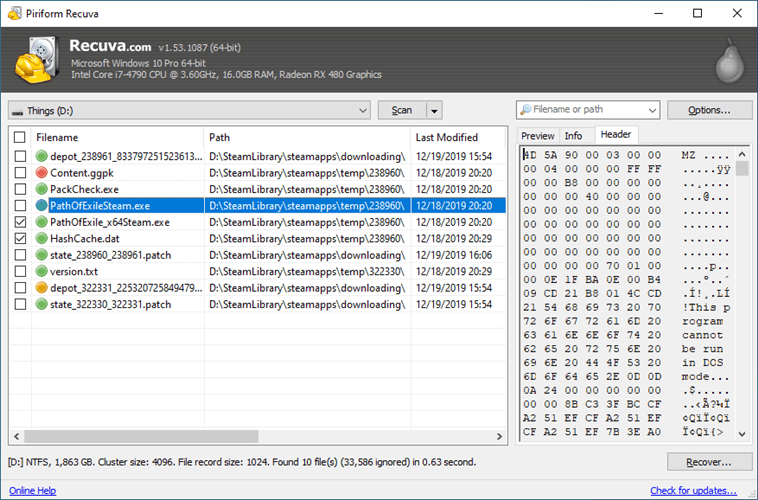Select the PathOfExile_x64Steam.exe file name

coord(110,222)
